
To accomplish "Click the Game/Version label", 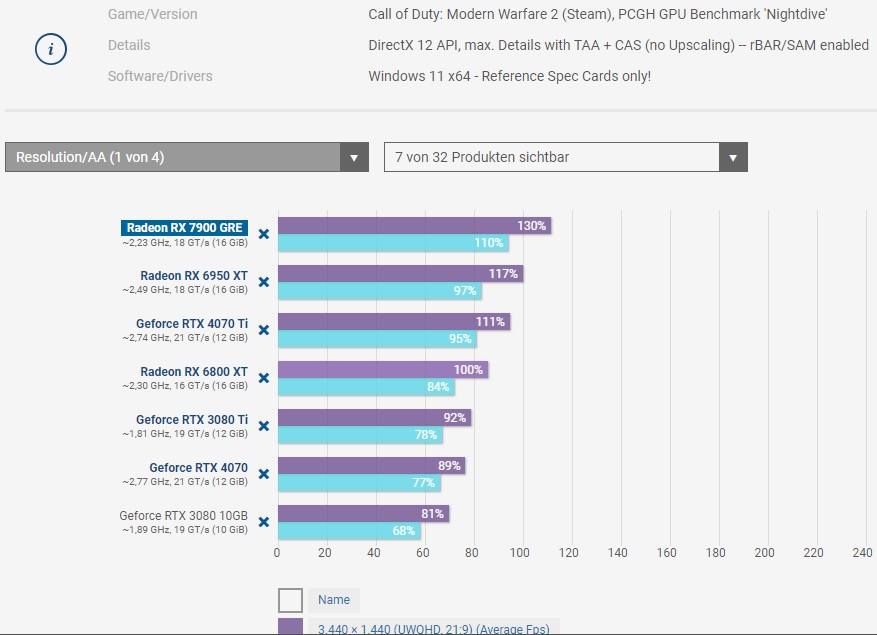I will point(153,15).
